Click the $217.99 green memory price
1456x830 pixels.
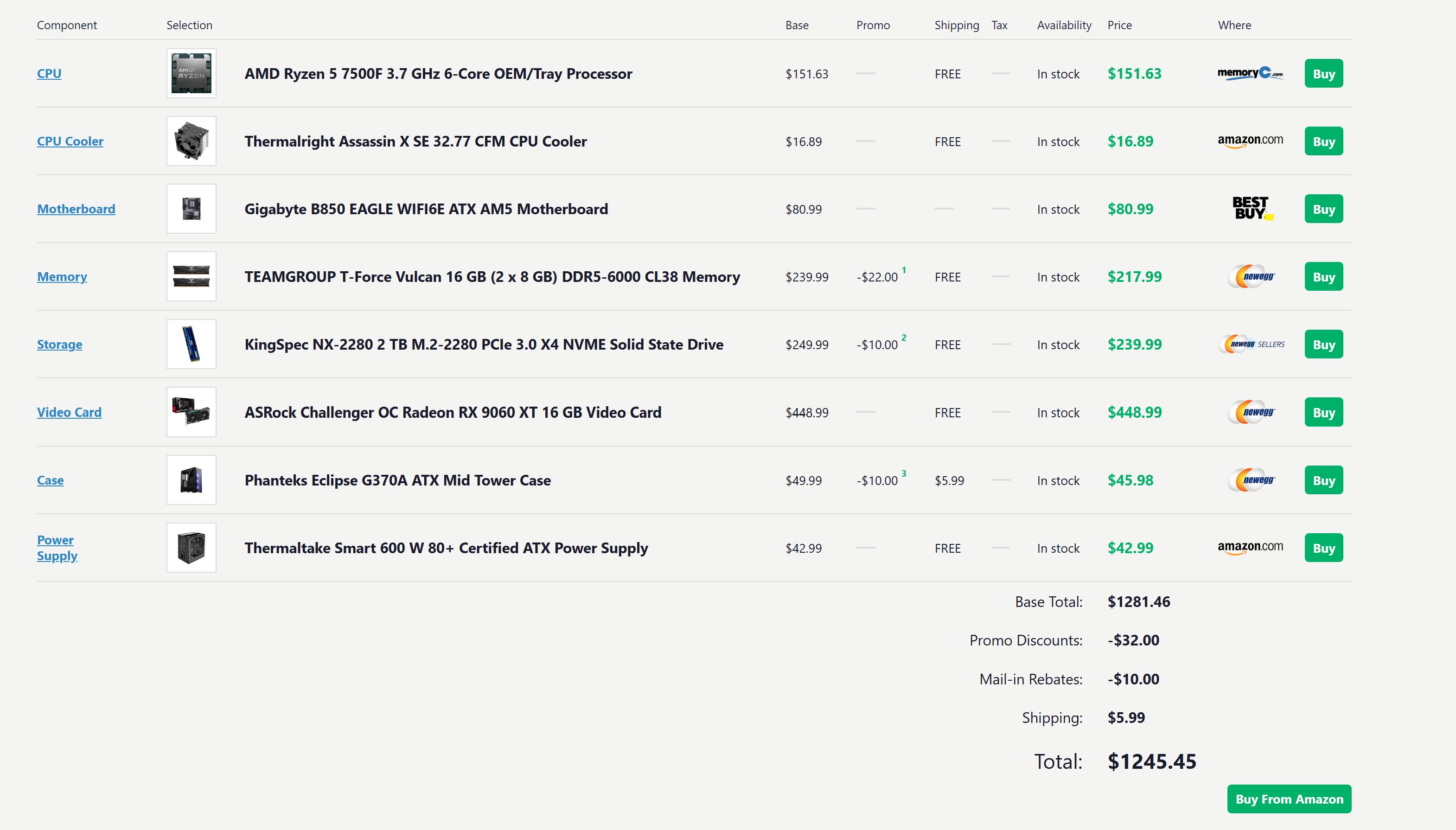pos(1135,276)
